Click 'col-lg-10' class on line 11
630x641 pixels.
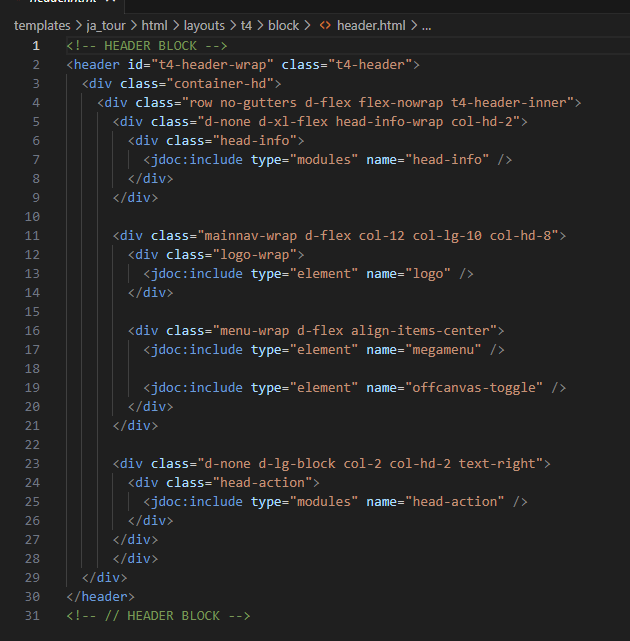[447, 235]
